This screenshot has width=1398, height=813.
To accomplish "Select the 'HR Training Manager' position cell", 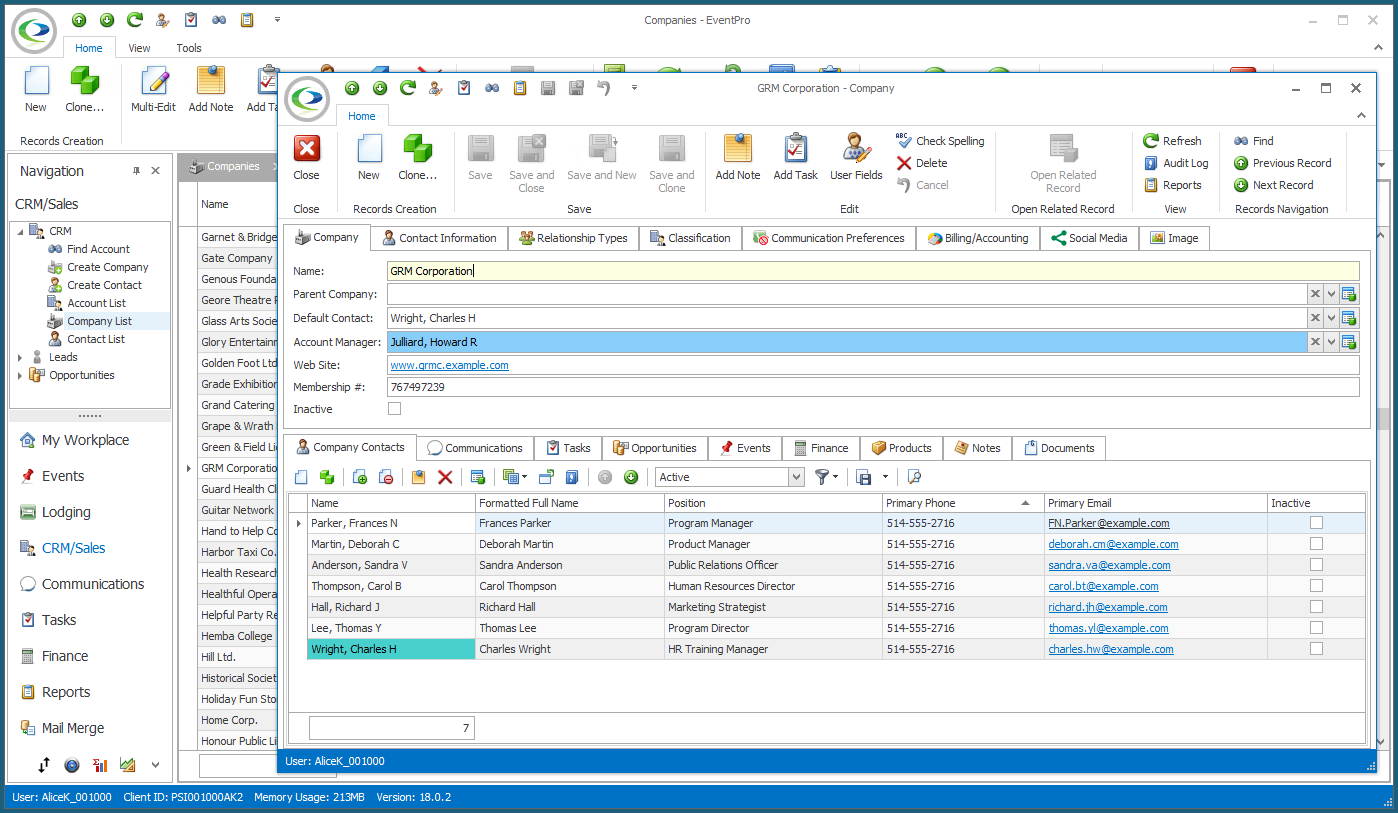I will point(773,649).
